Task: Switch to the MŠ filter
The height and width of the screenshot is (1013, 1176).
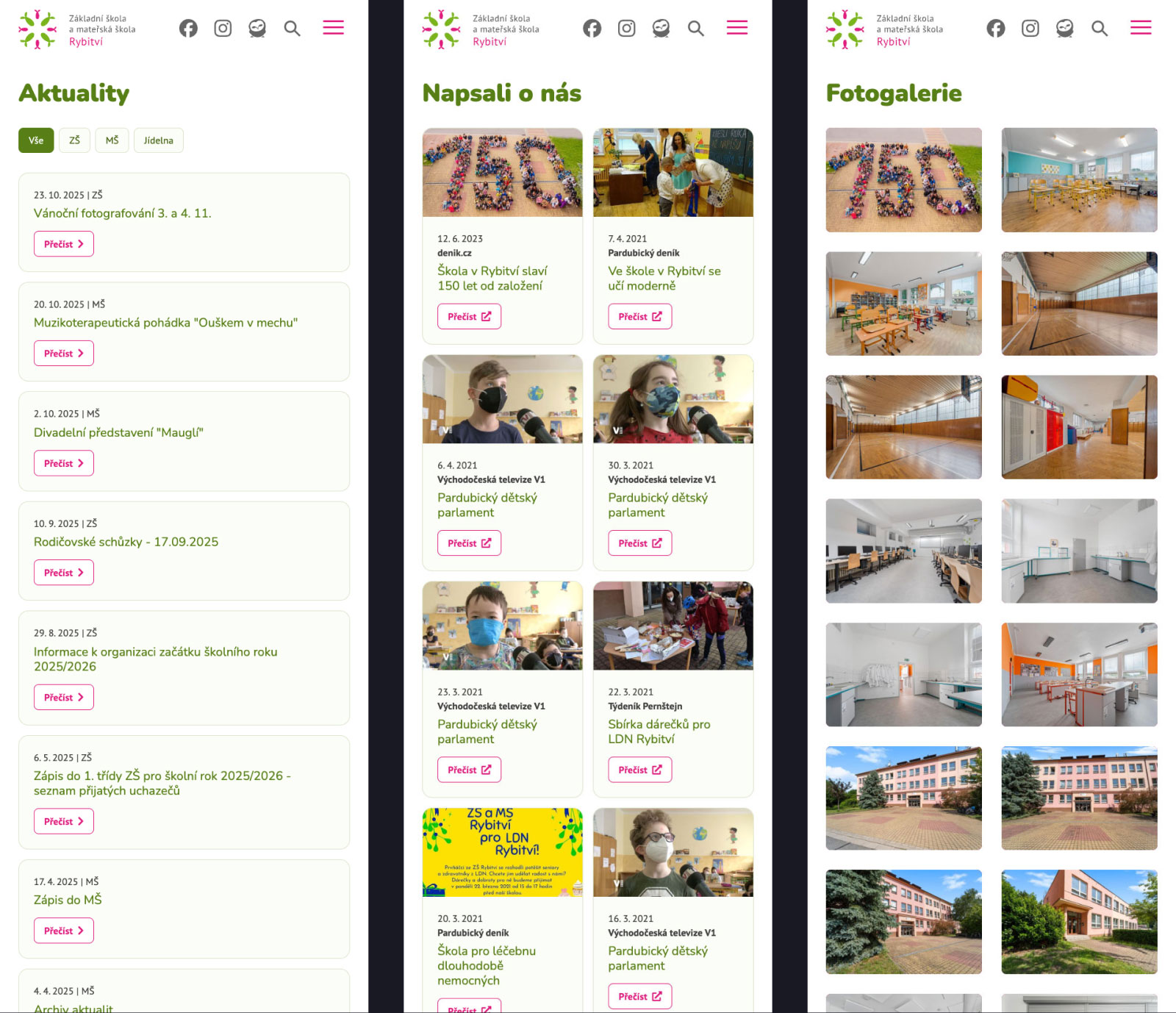Action: coord(112,140)
